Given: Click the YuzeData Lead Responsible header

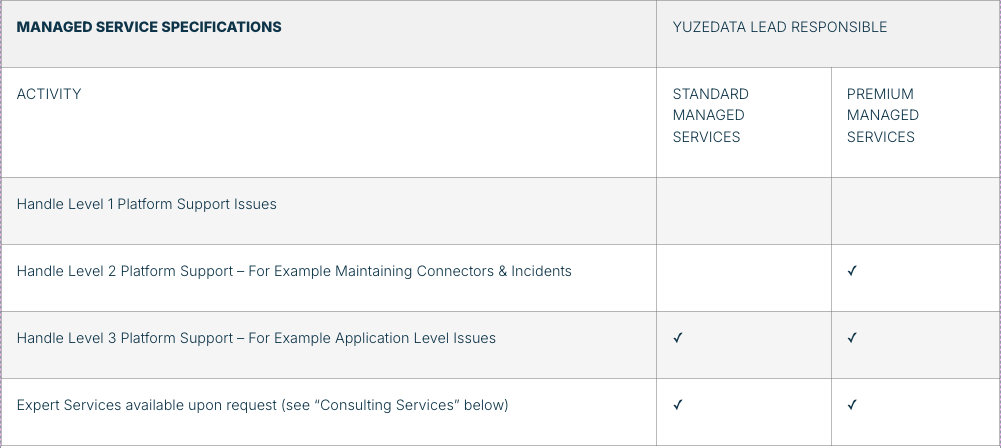Looking at the screenshot, I should point(779,27).
